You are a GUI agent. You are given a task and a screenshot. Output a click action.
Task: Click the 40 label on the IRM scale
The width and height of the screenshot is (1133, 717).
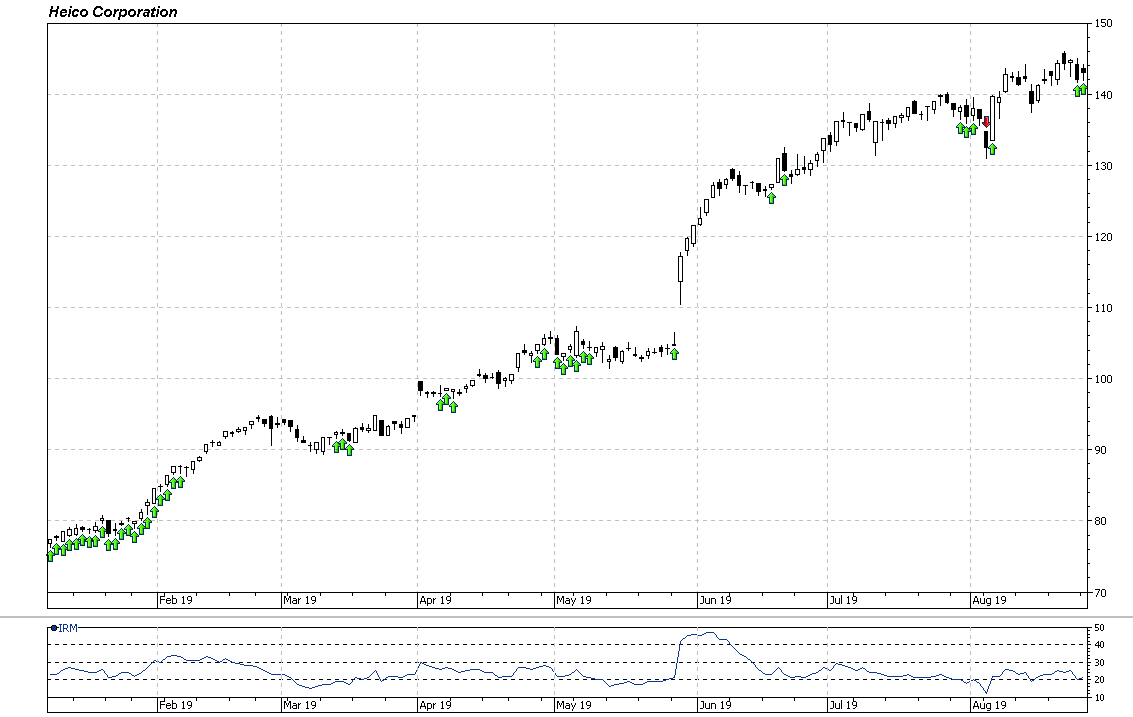[1099, 645]
